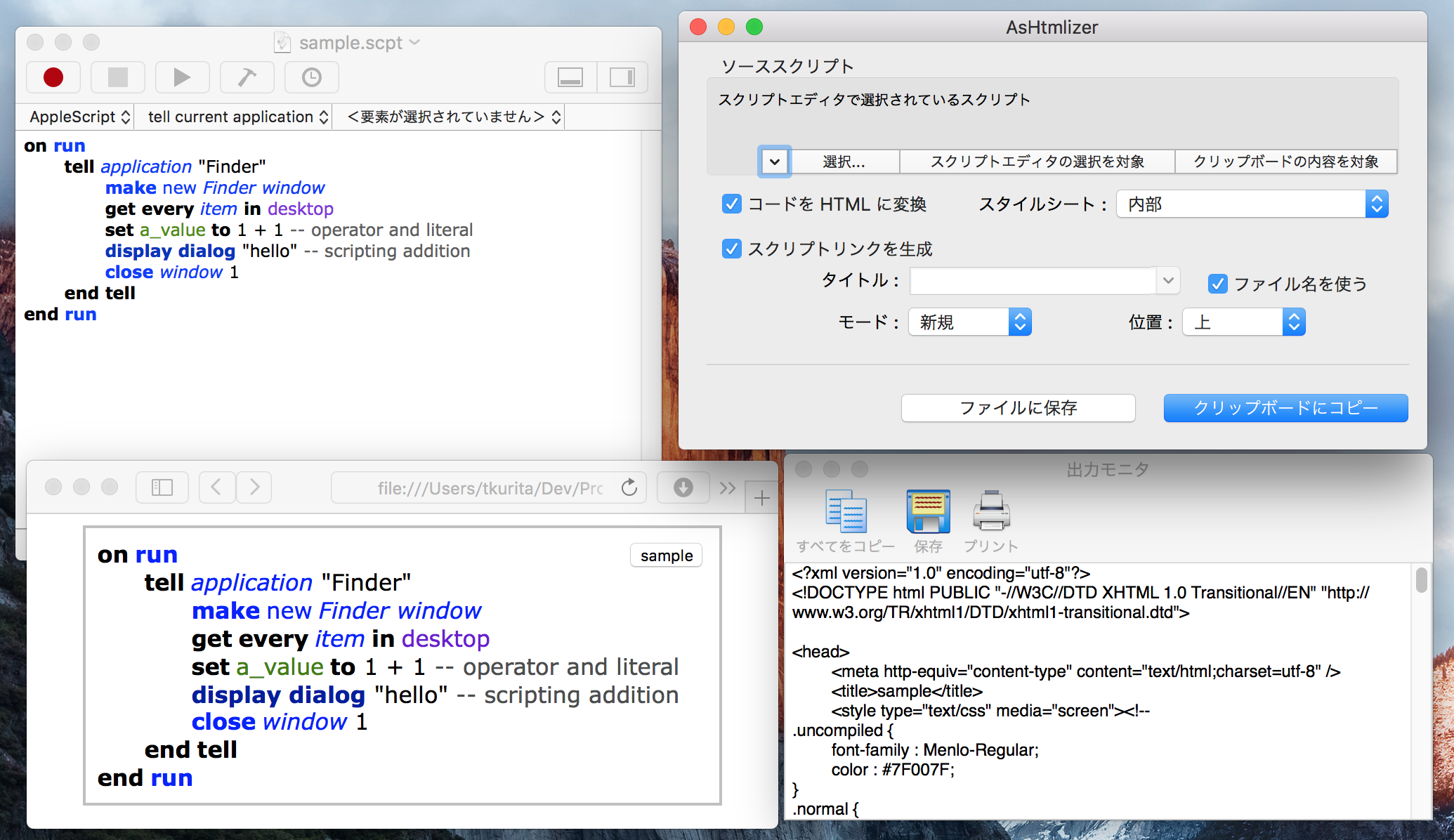Click the copy to clipboard blue button
The height and width of the screenshot is (840, 1454).
[x=1285, y=408]
